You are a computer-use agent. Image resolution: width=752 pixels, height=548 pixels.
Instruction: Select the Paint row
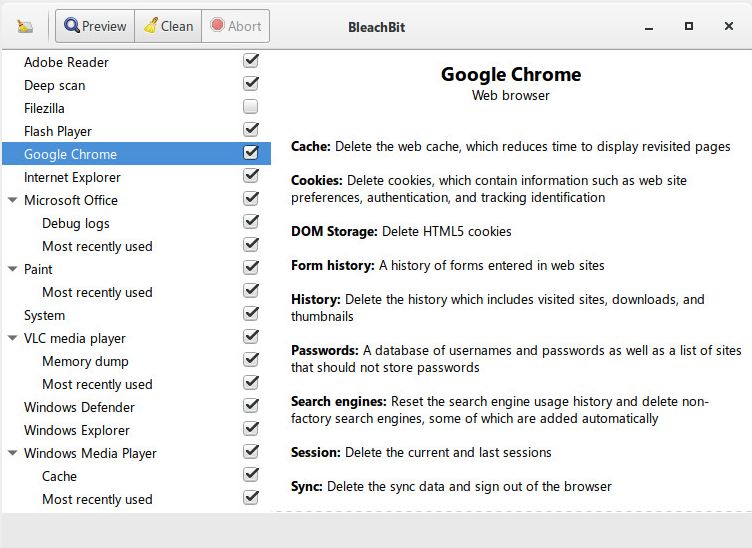click(136, 269)
